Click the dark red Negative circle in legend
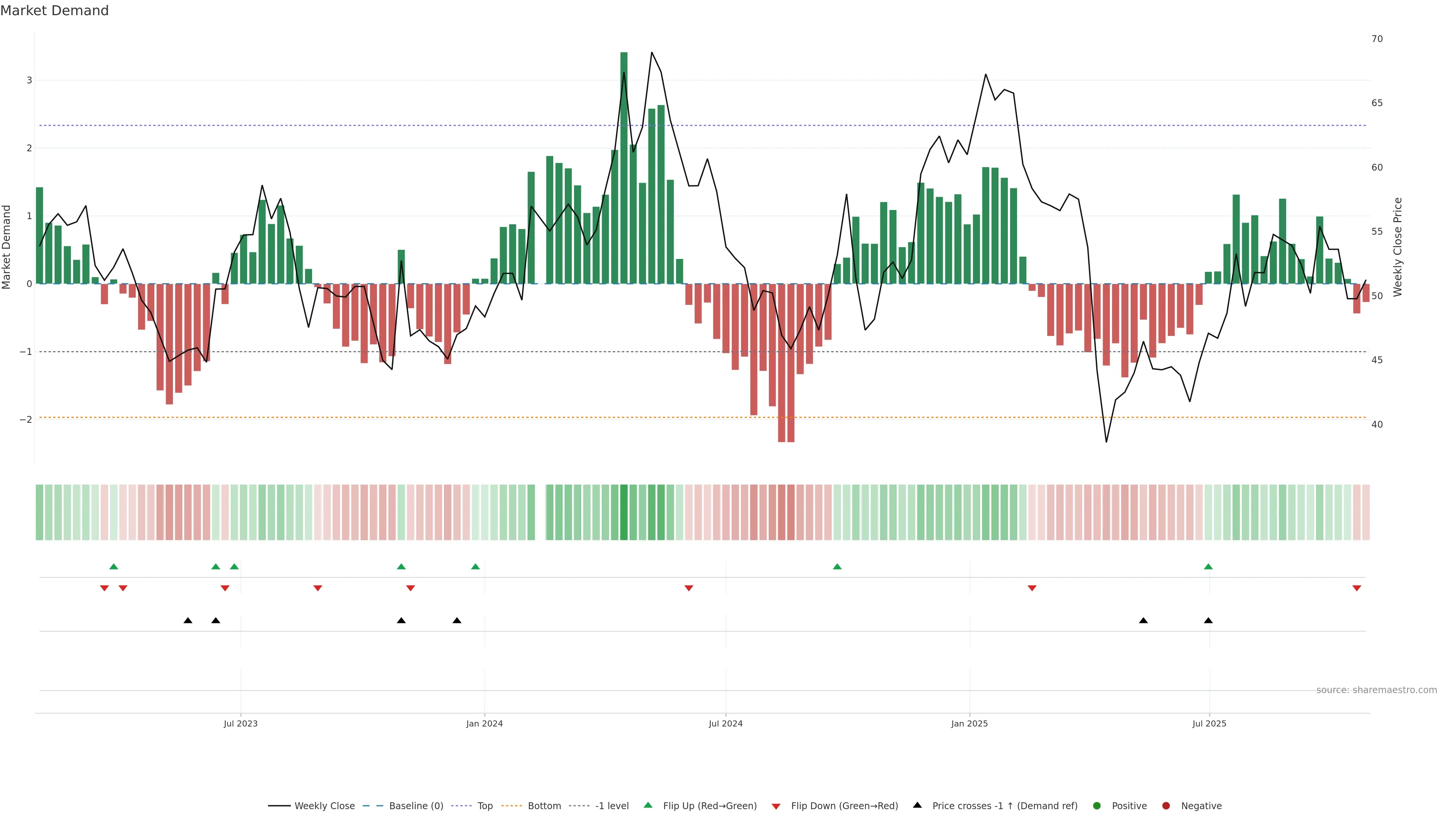1456x819 pixels. coord(1166,805)
